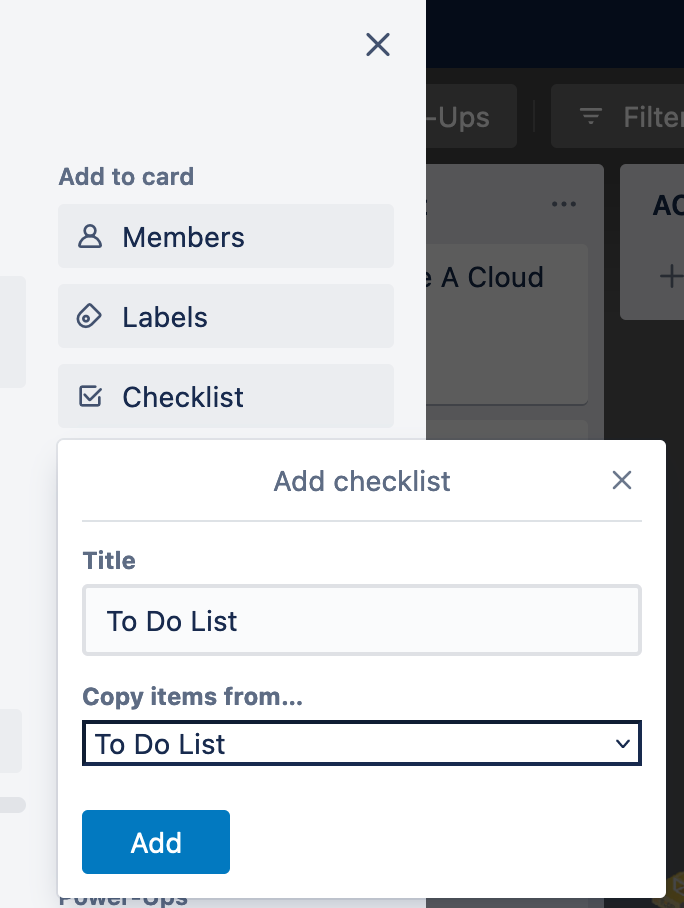Image resolution: width=684 pixels, height=908 pixels.
Task: Click the Filter funnel icon
Action: point(591,117)
